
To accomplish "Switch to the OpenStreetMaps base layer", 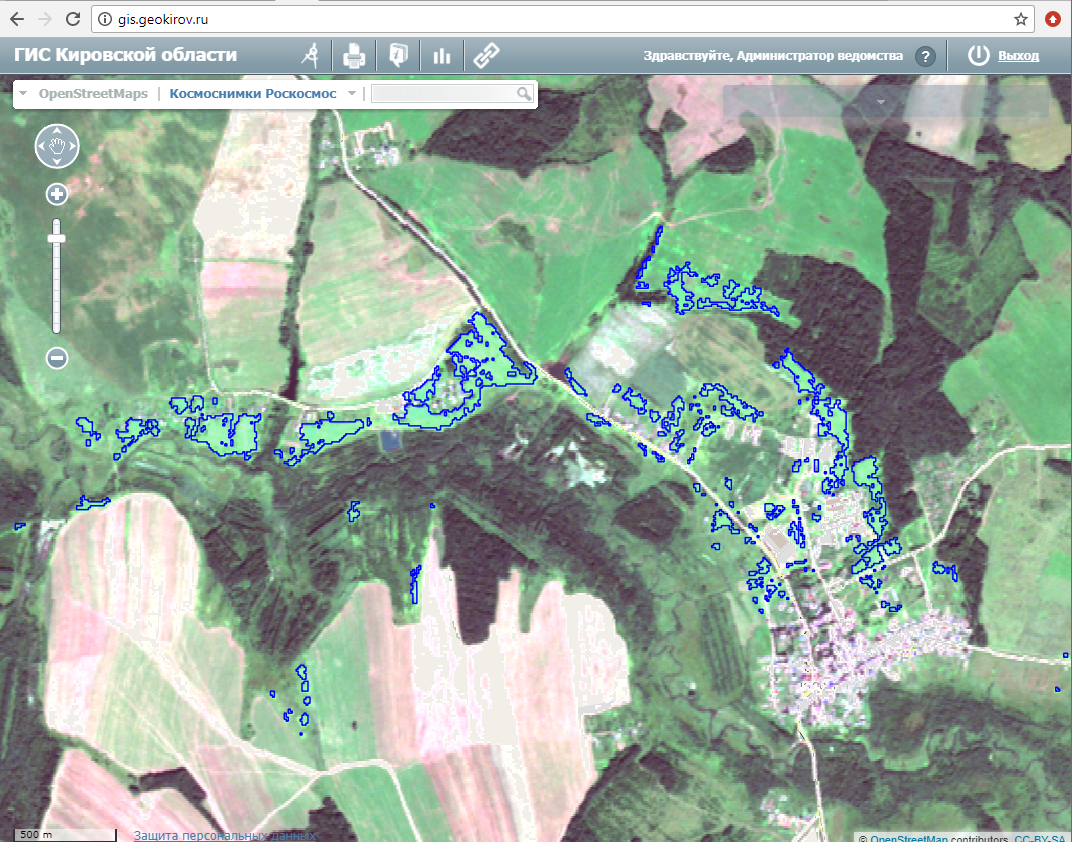I will point(91,94).
